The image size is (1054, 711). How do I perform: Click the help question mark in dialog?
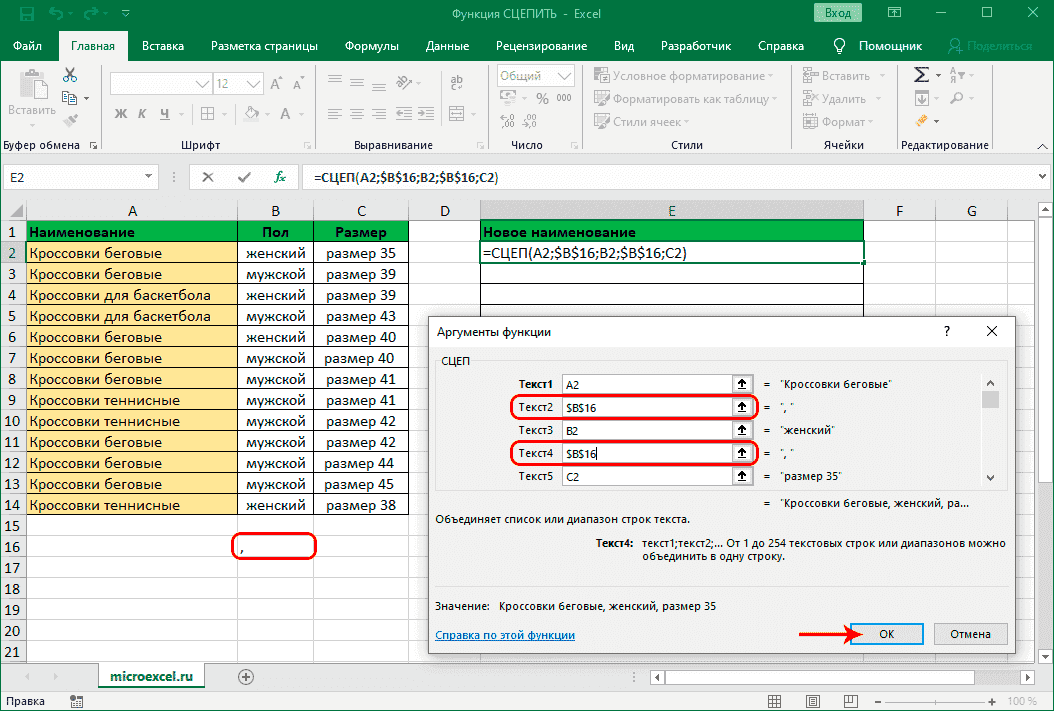pos(947,331)
